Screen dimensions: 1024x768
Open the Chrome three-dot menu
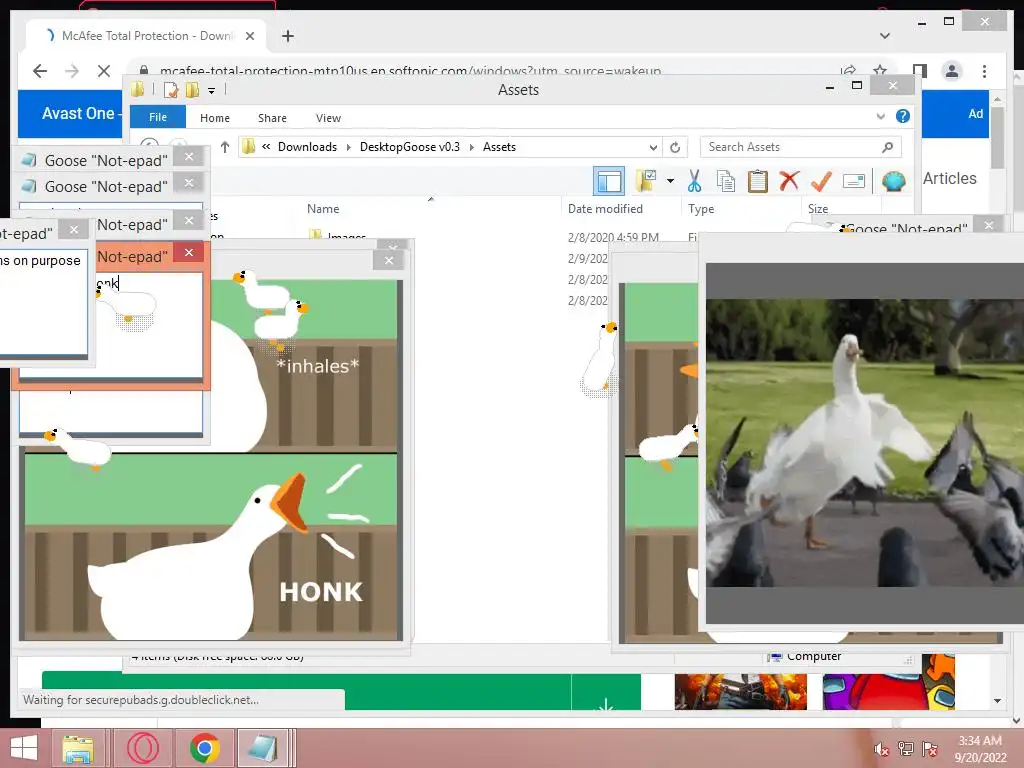tap(984, 71)
